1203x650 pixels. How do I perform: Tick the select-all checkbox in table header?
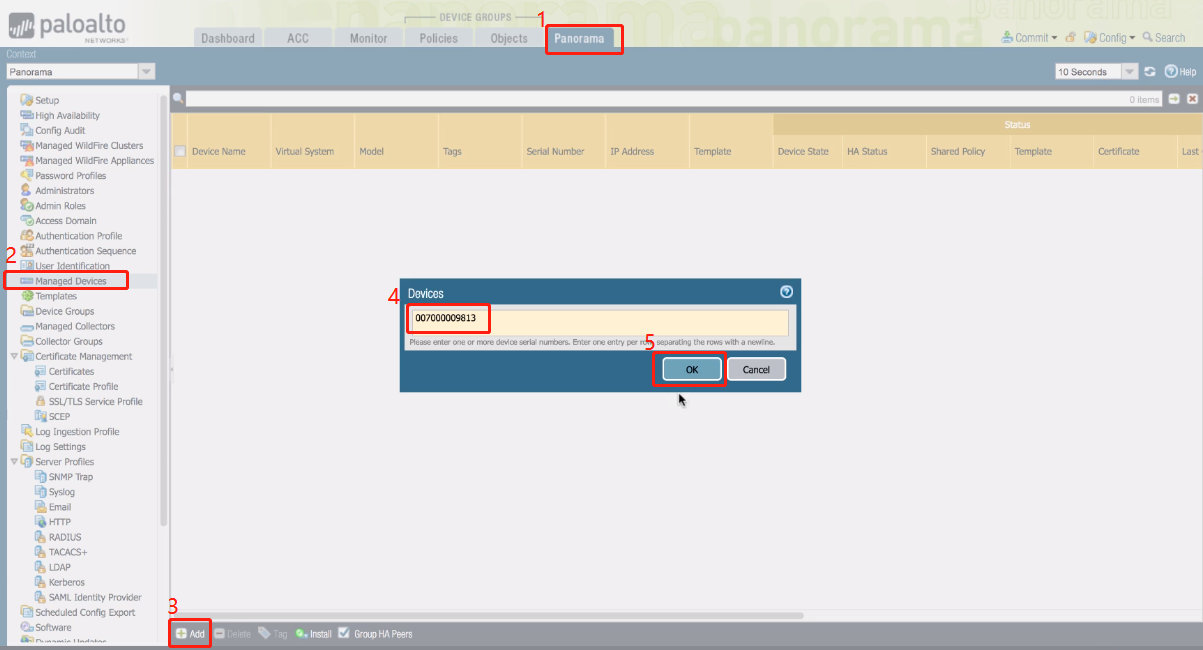click(180, 152)
